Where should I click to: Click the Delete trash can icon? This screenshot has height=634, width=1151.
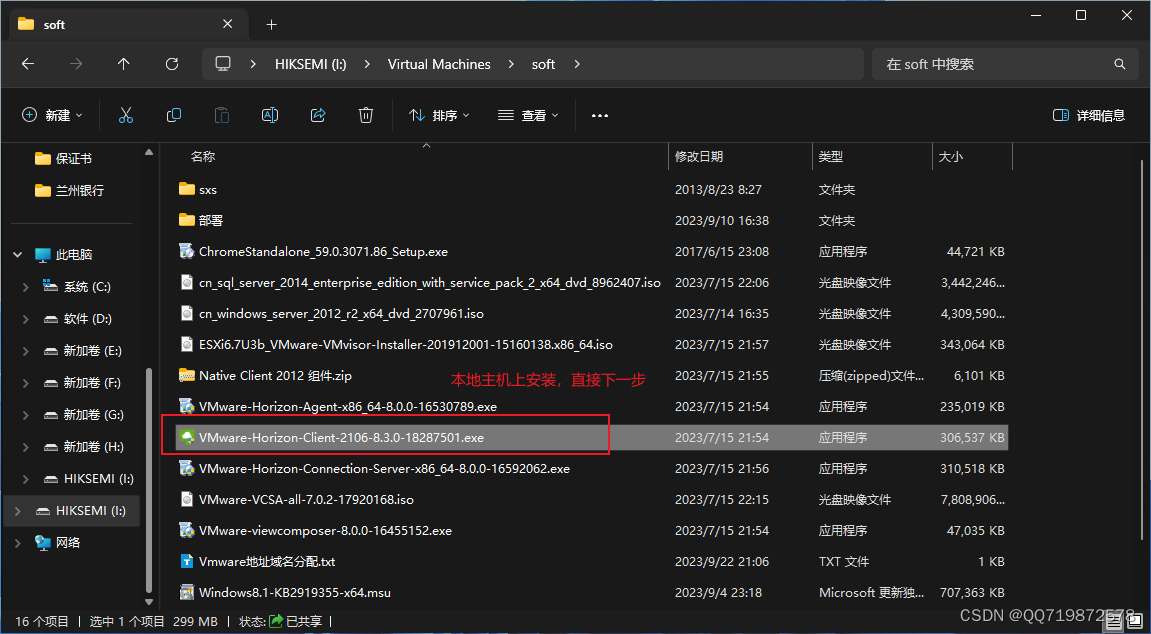pos(366,115)
